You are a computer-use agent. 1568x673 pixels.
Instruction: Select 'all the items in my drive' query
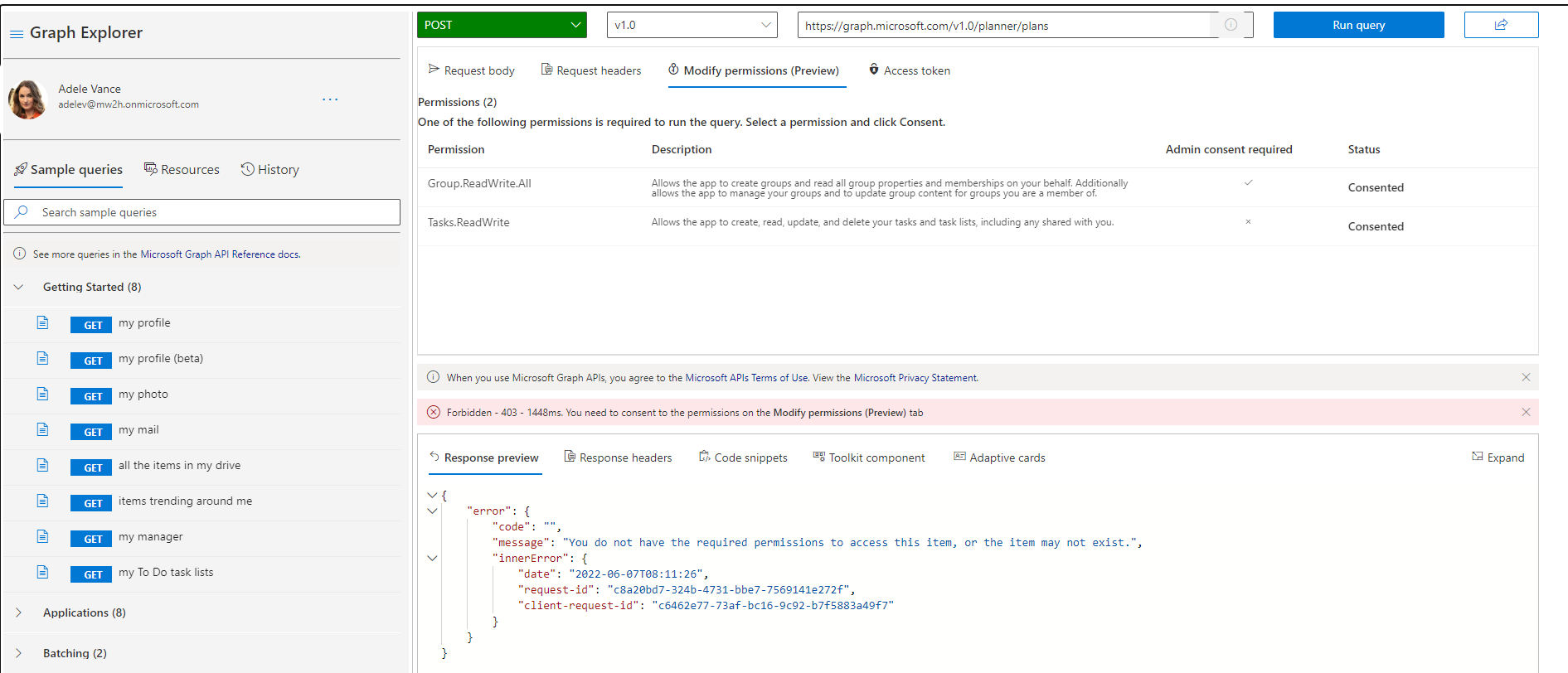point(180,466)
